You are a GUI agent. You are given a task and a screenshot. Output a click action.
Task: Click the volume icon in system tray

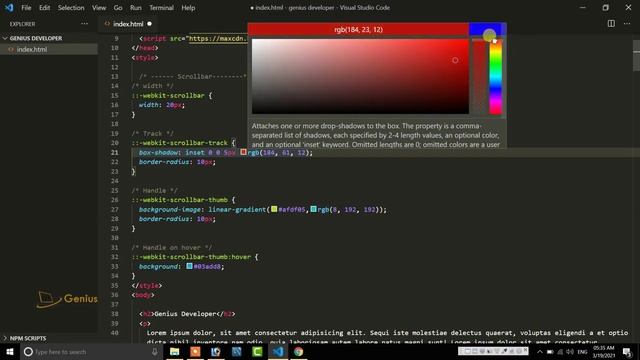[x=570, y=351]
